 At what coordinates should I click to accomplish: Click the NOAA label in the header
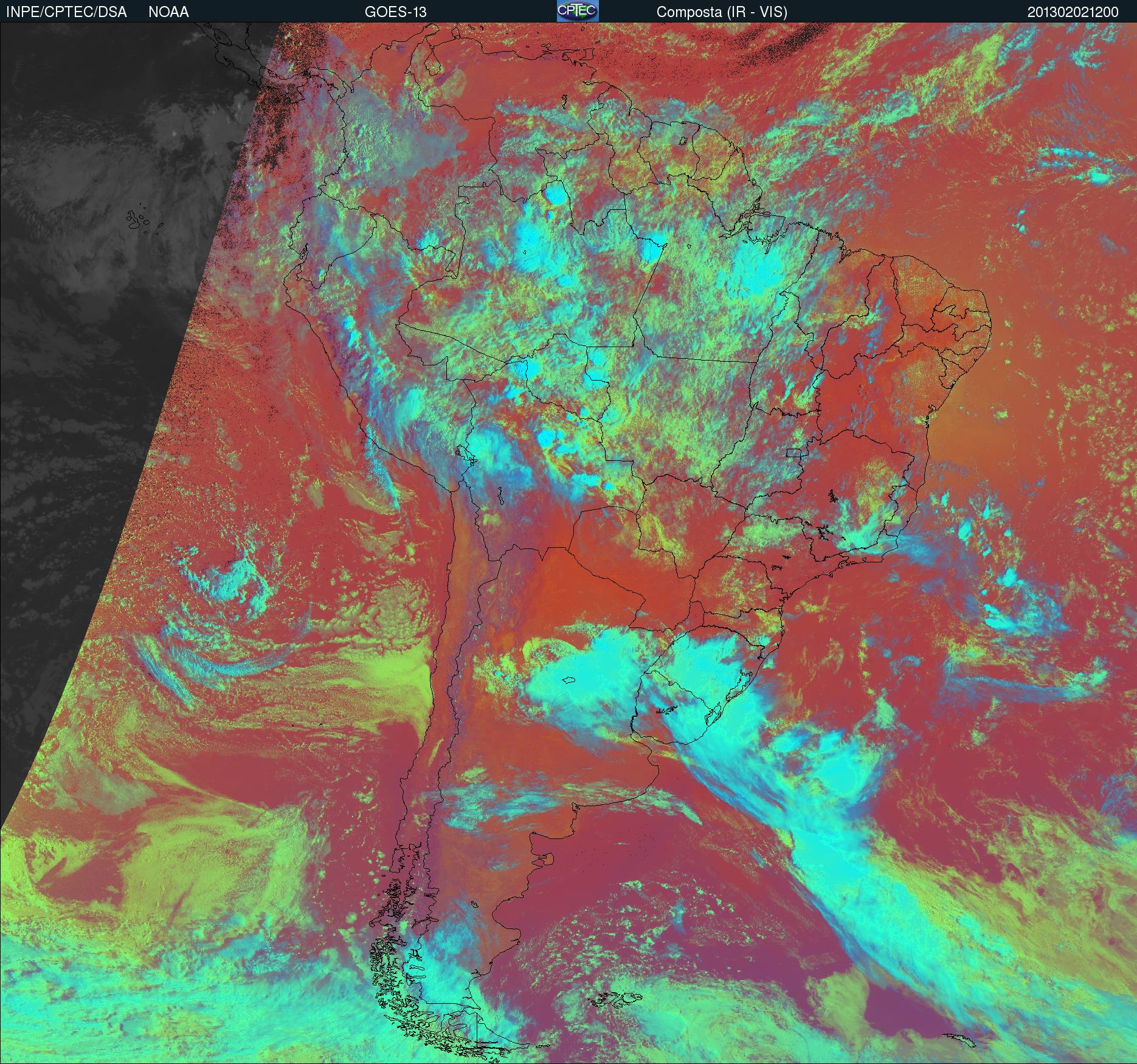(x=168, y=12)
